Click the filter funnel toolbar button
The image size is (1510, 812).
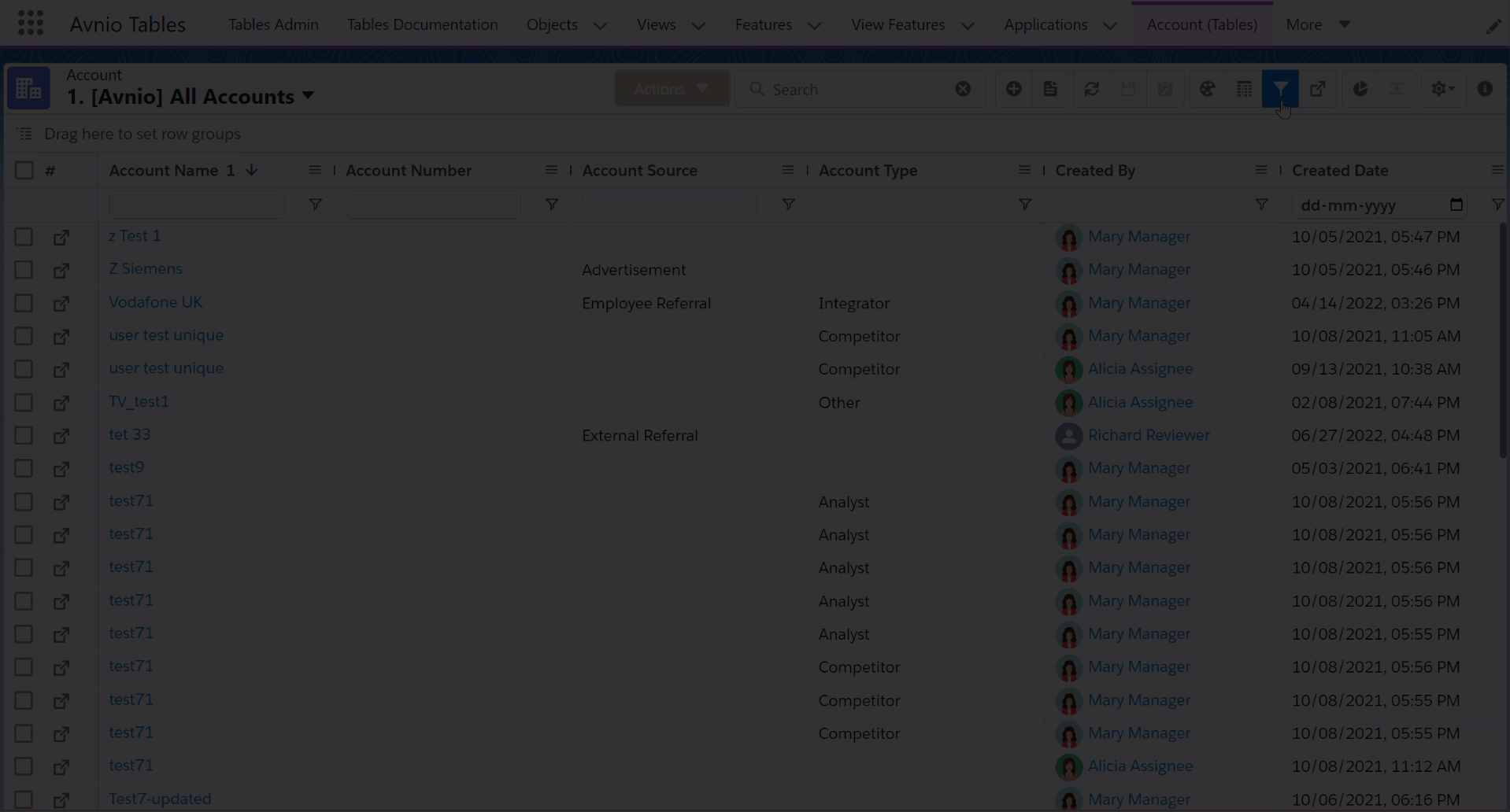click(x=1280, y=89)
